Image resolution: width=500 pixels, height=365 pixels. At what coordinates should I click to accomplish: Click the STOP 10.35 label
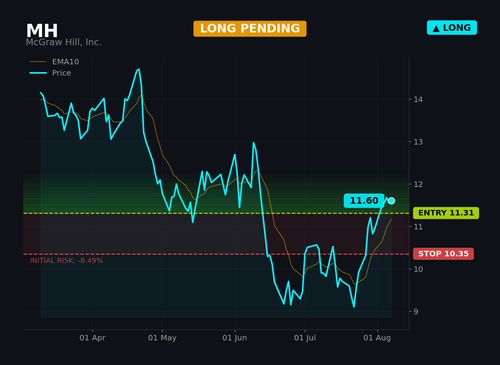tap(443, 254)
